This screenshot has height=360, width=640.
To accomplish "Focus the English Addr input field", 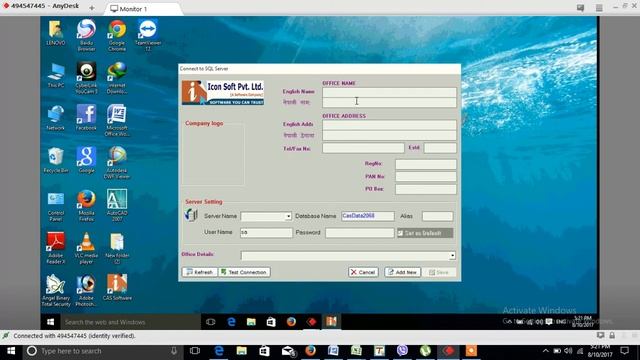I will (389, 125).
